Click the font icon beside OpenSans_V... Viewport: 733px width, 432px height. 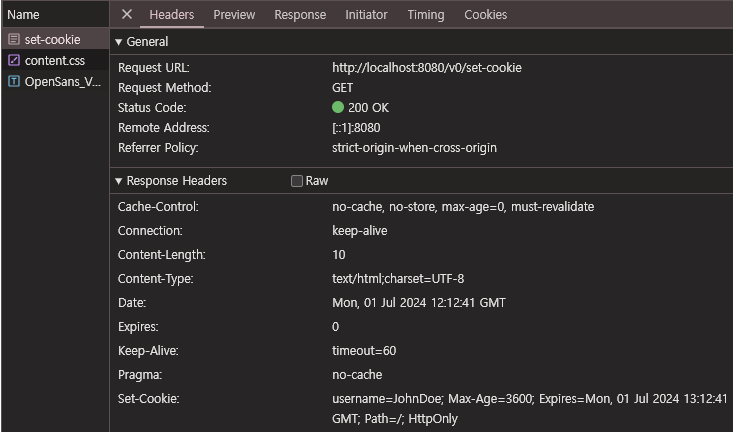click(14, 81)
